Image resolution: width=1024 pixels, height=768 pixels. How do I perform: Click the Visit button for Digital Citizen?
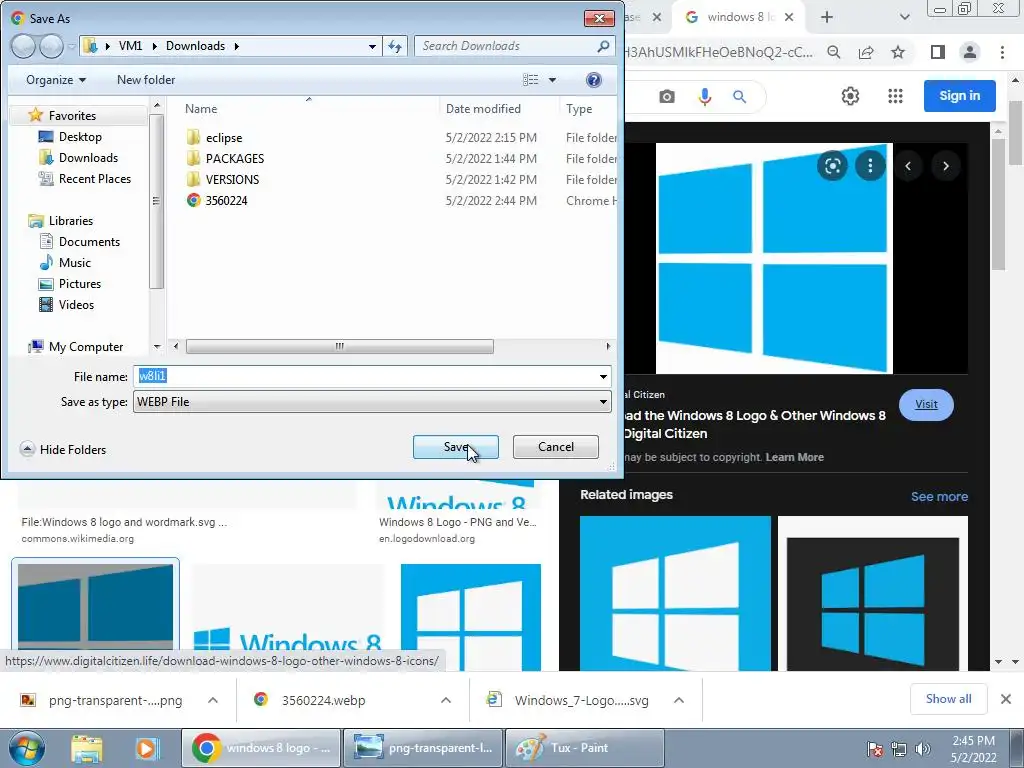coord(926,404)
